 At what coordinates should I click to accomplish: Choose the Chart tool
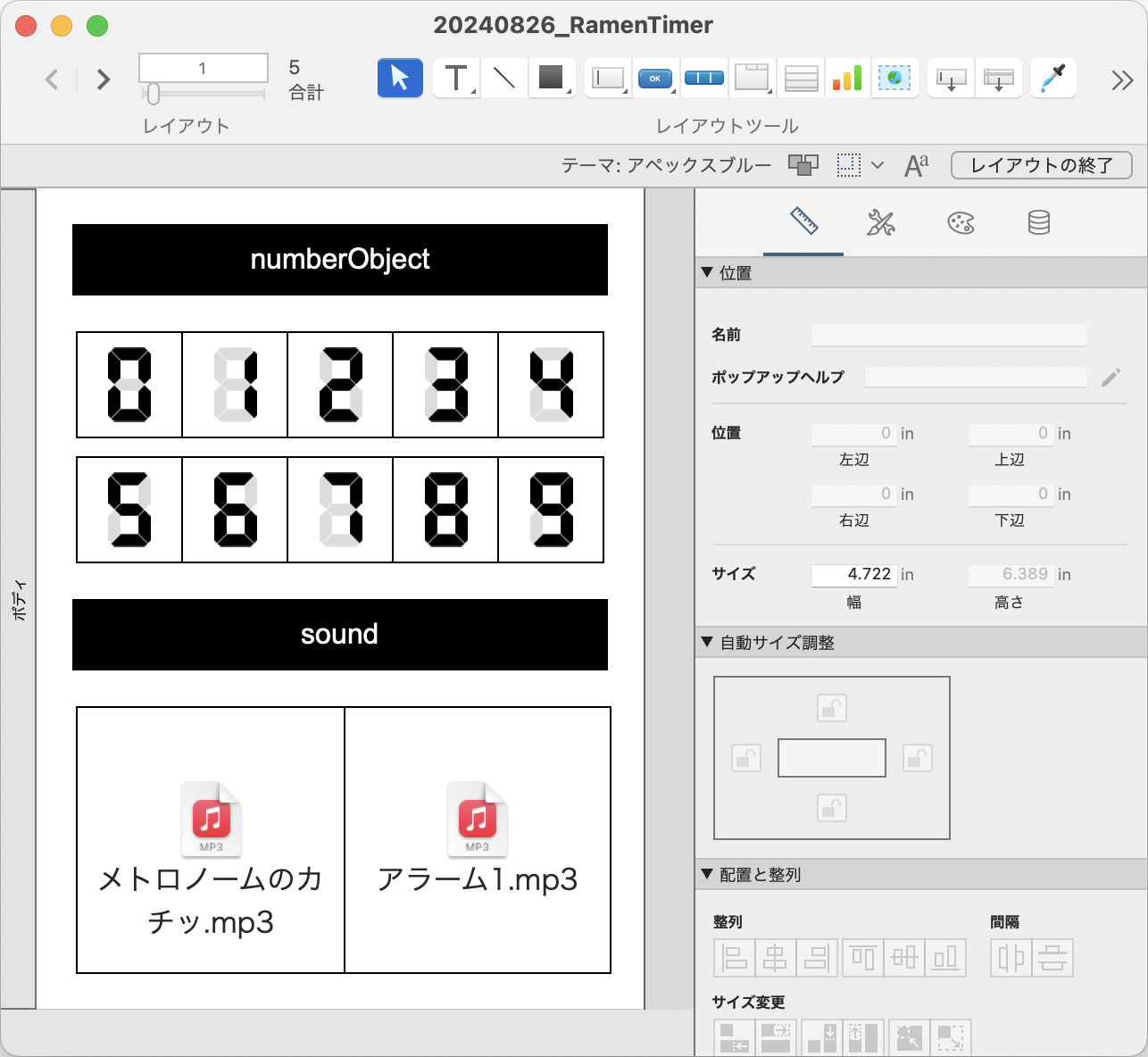[x=847, y=79]
